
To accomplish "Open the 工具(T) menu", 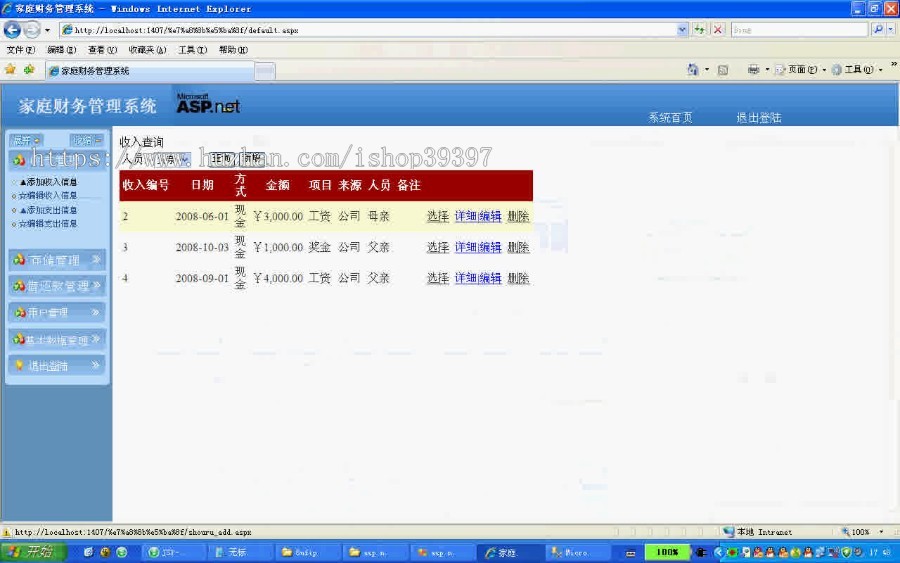I will click(x=192, y=50).
